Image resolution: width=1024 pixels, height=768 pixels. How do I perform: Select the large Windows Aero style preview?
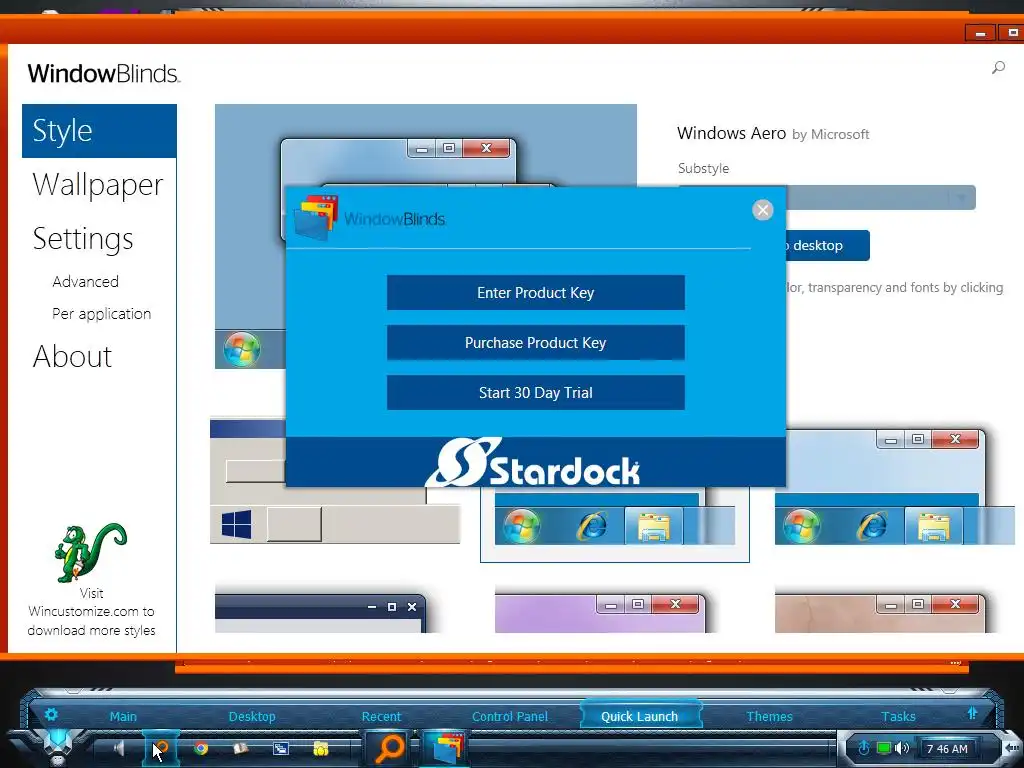(426, 236)
